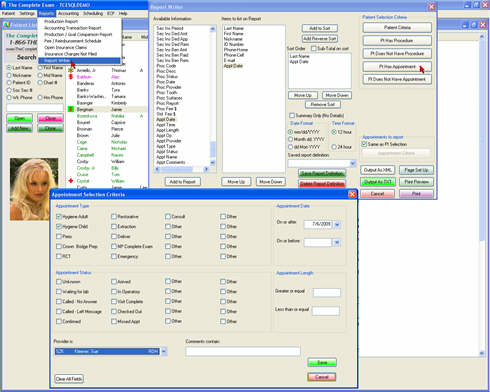
Task: Choose Open Insurance Claims menu entry
Action: coord(66,47)
